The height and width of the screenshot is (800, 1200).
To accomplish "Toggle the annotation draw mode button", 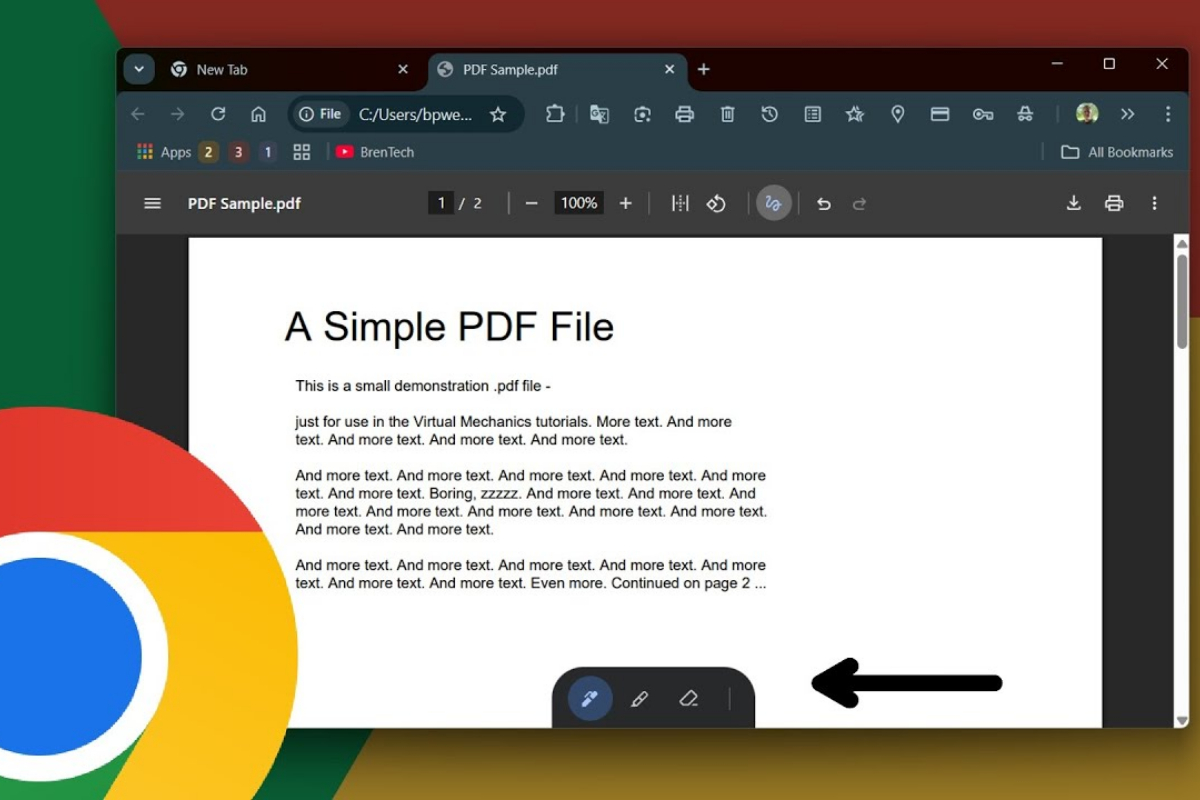I will coord(773,203).
